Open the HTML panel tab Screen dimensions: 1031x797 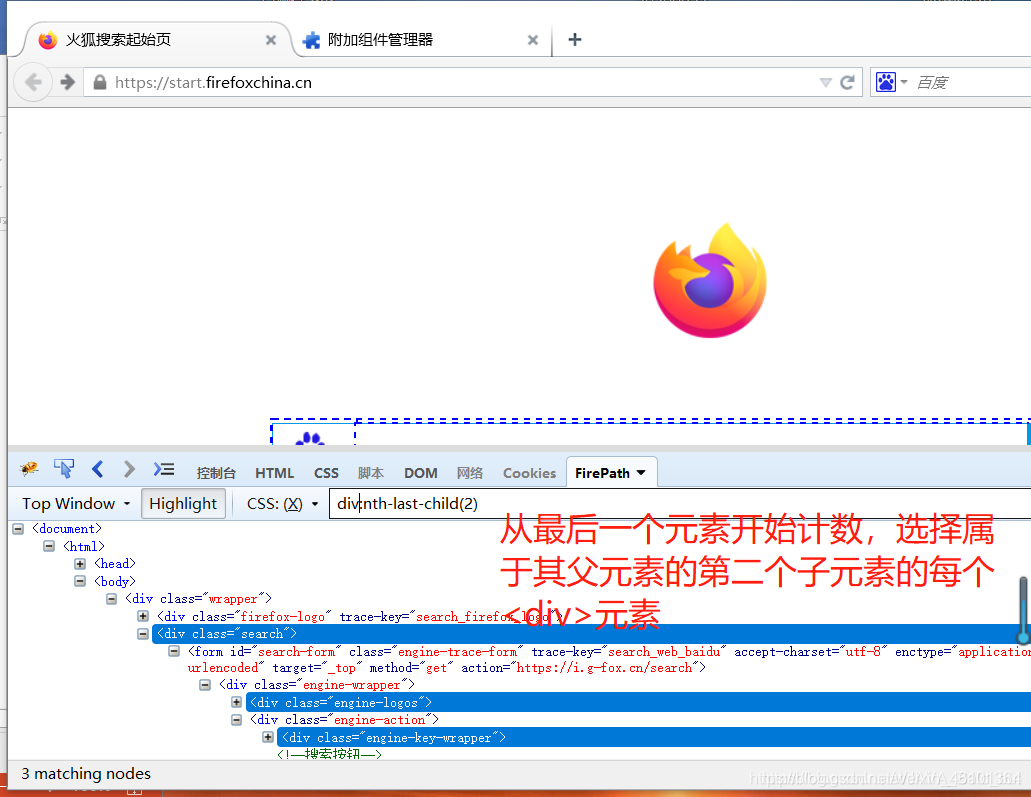[x=274, y=473]
